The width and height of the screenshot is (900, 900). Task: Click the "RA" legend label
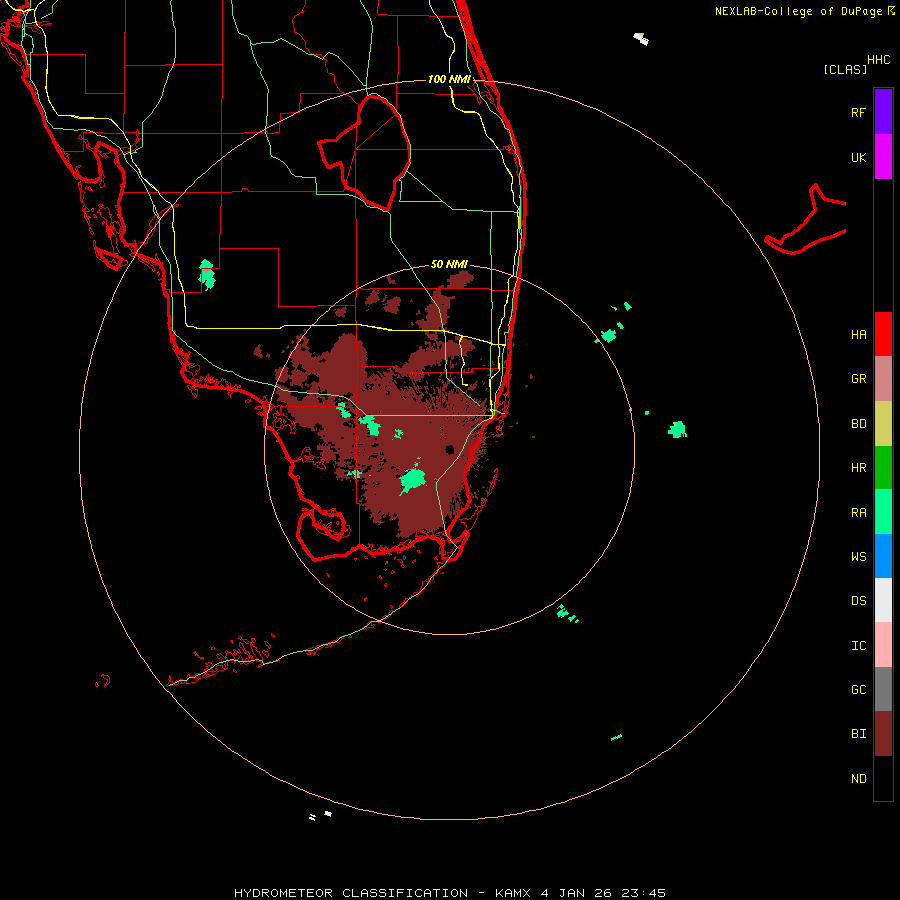point(858,513)
